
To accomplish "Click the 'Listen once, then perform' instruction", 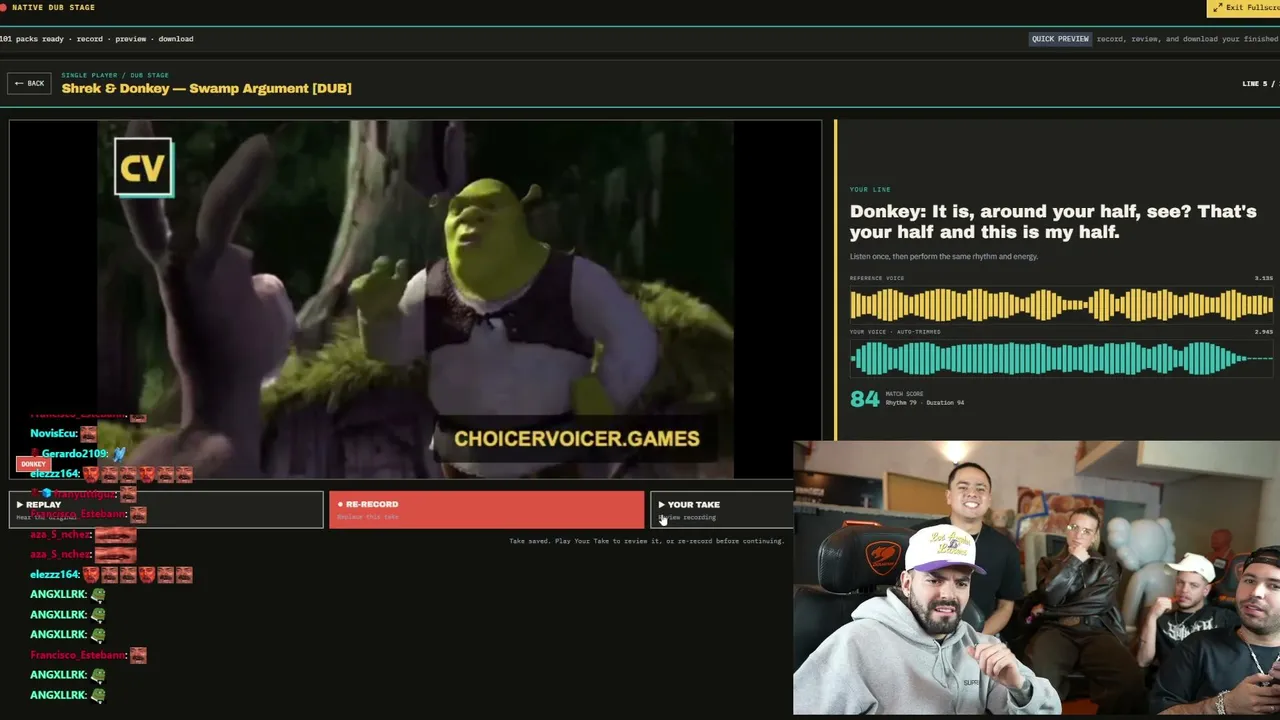I will 944,256.
